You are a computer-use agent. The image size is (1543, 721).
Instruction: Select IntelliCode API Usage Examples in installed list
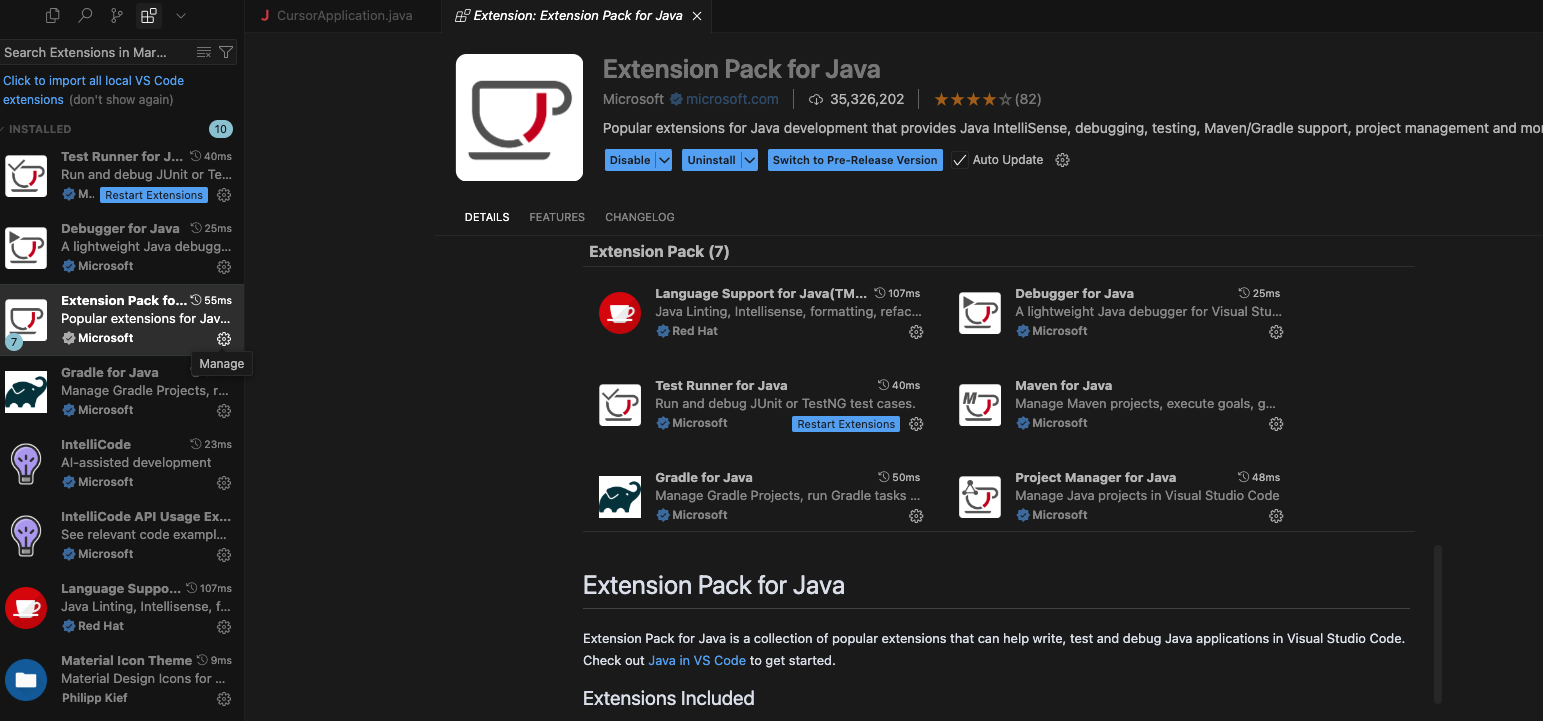pyautogui.click(x=122, y=535)
